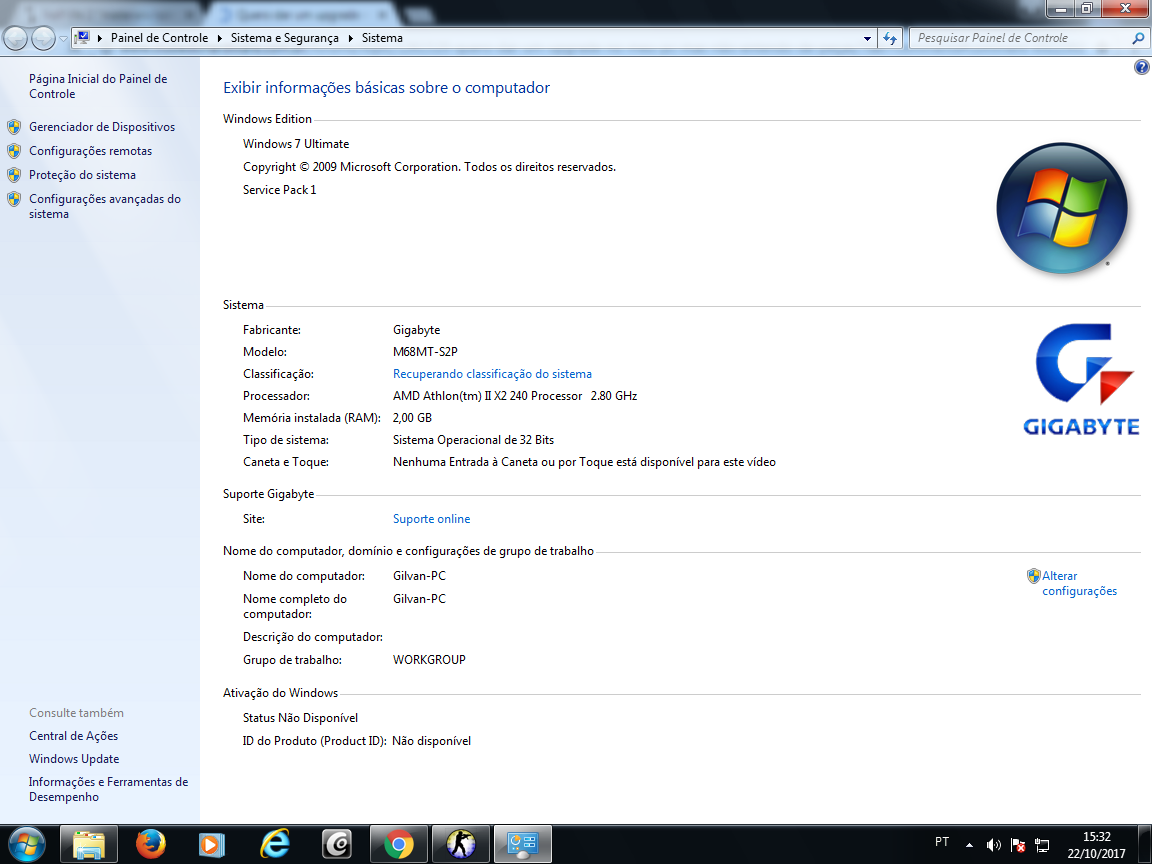This screenshot has width=1152, height=864.
Task: Open Windows Explorer from taskbar
Action: coord(88,844)
